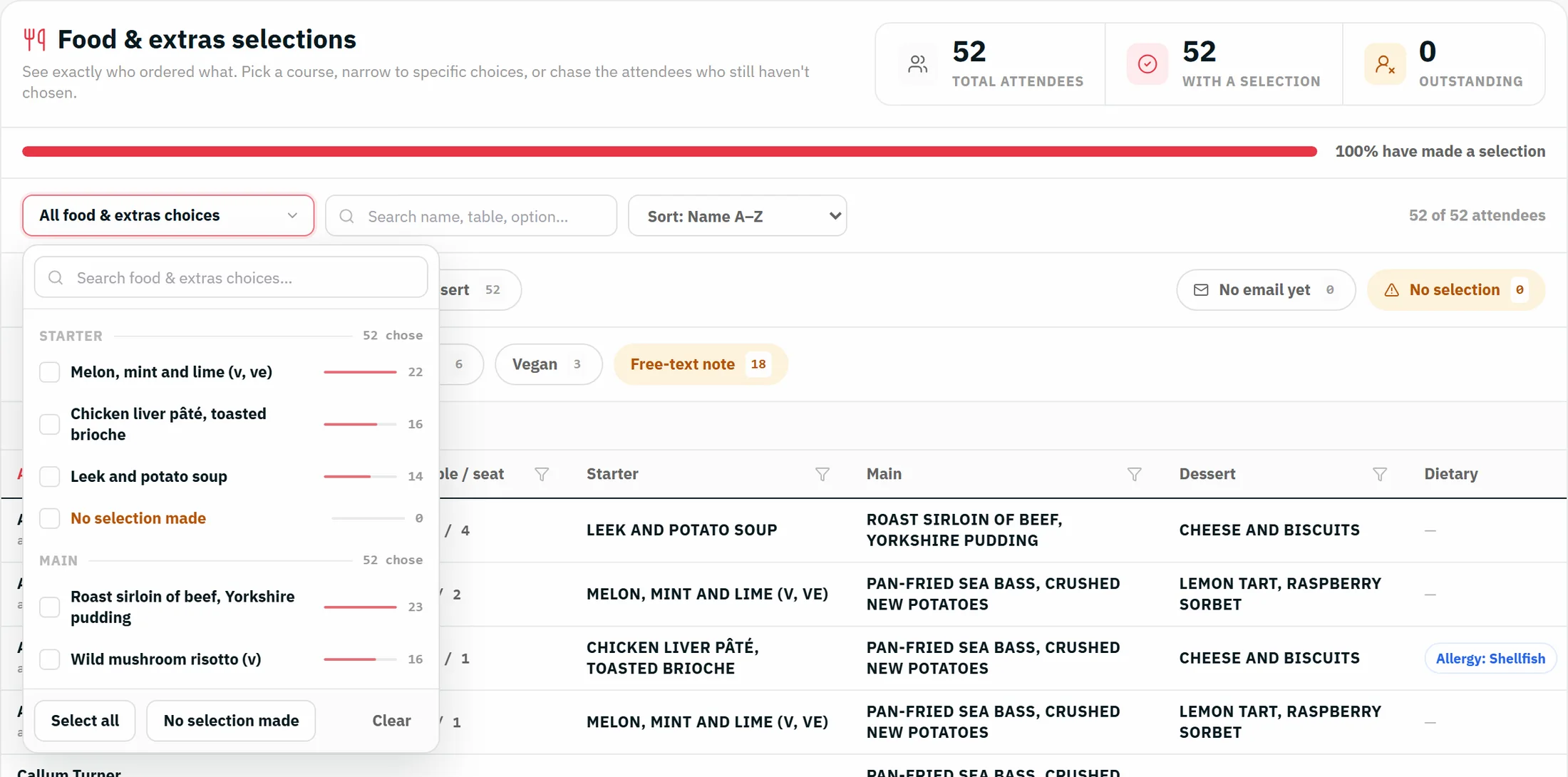Click the Dietary column header

[x=1451, y=474]
